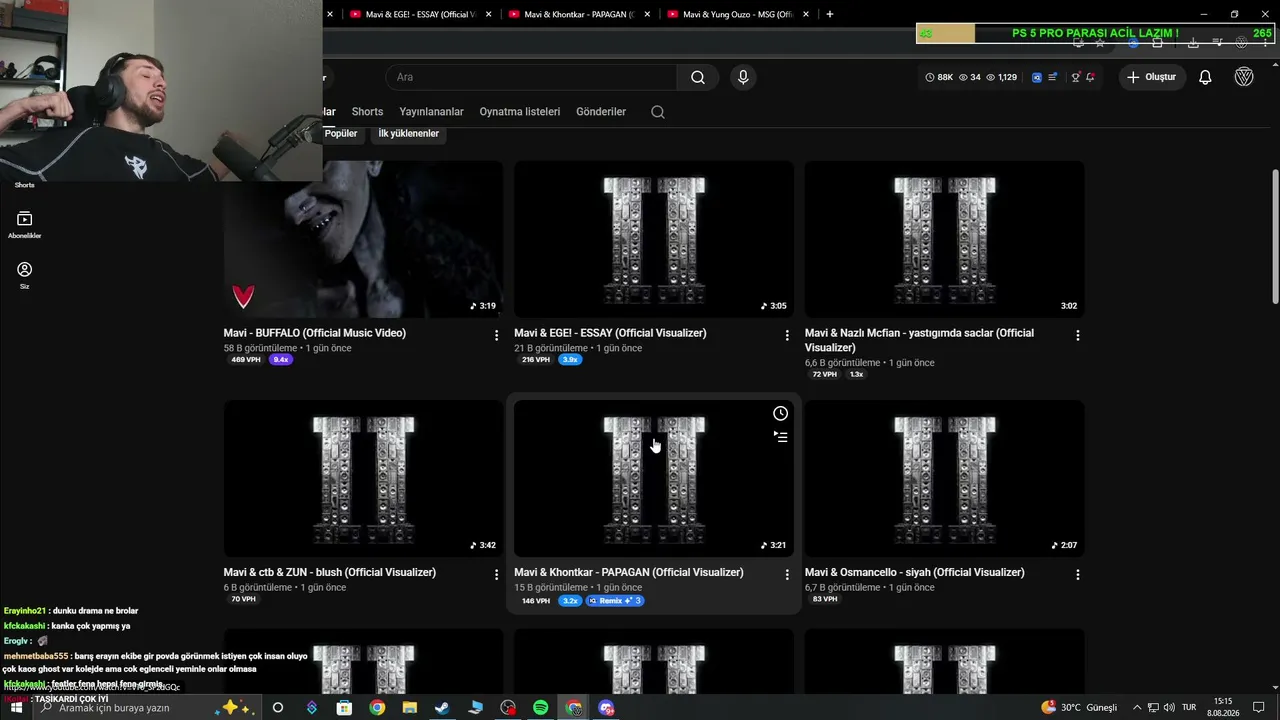The height and width of the screenshot is (720, 1280).
Task: Click the TUR keyboard language indicator
Action: (1189, 708)
